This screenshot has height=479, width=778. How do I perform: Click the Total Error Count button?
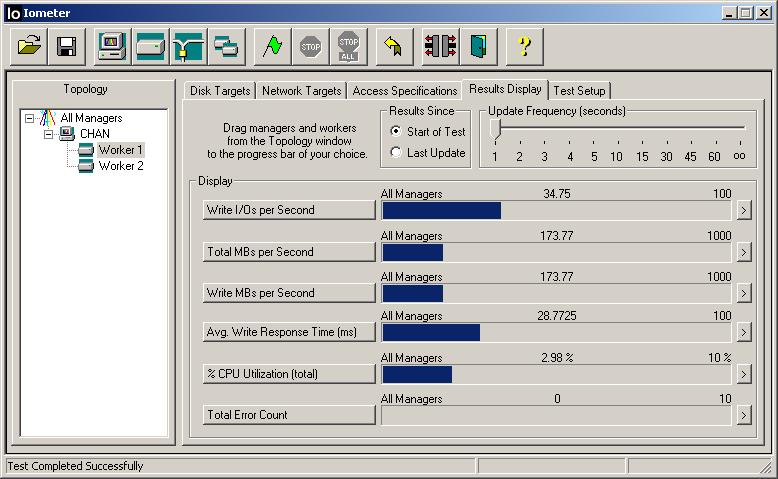coord(289,415)
